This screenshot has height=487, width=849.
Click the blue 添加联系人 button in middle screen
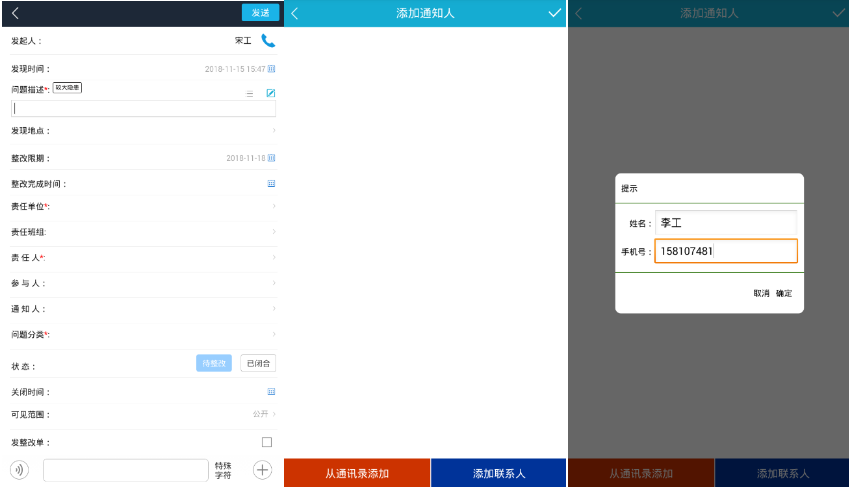click(x=499, y=473)
